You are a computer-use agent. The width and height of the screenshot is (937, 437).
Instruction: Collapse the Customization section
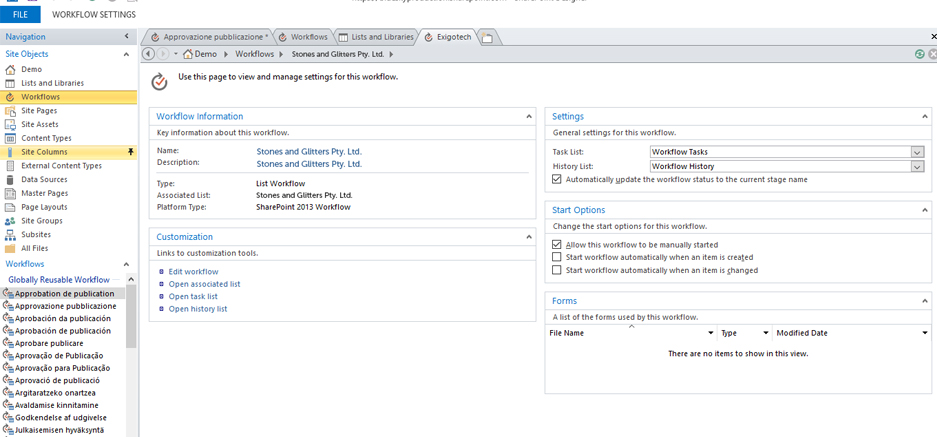[528, 237]
